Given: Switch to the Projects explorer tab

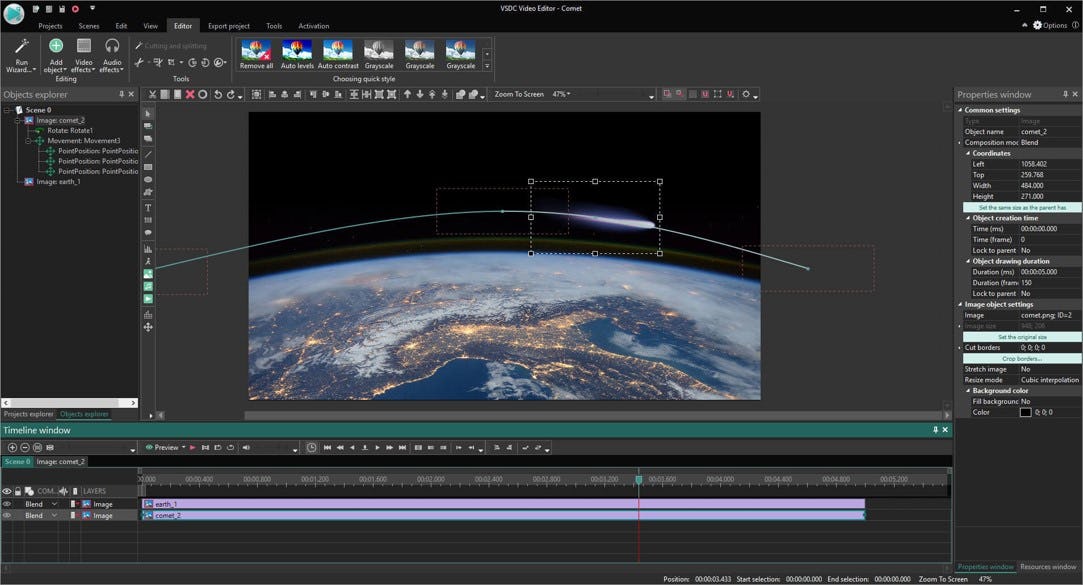Looking at the screenshot, I should (x=28, y=413).
